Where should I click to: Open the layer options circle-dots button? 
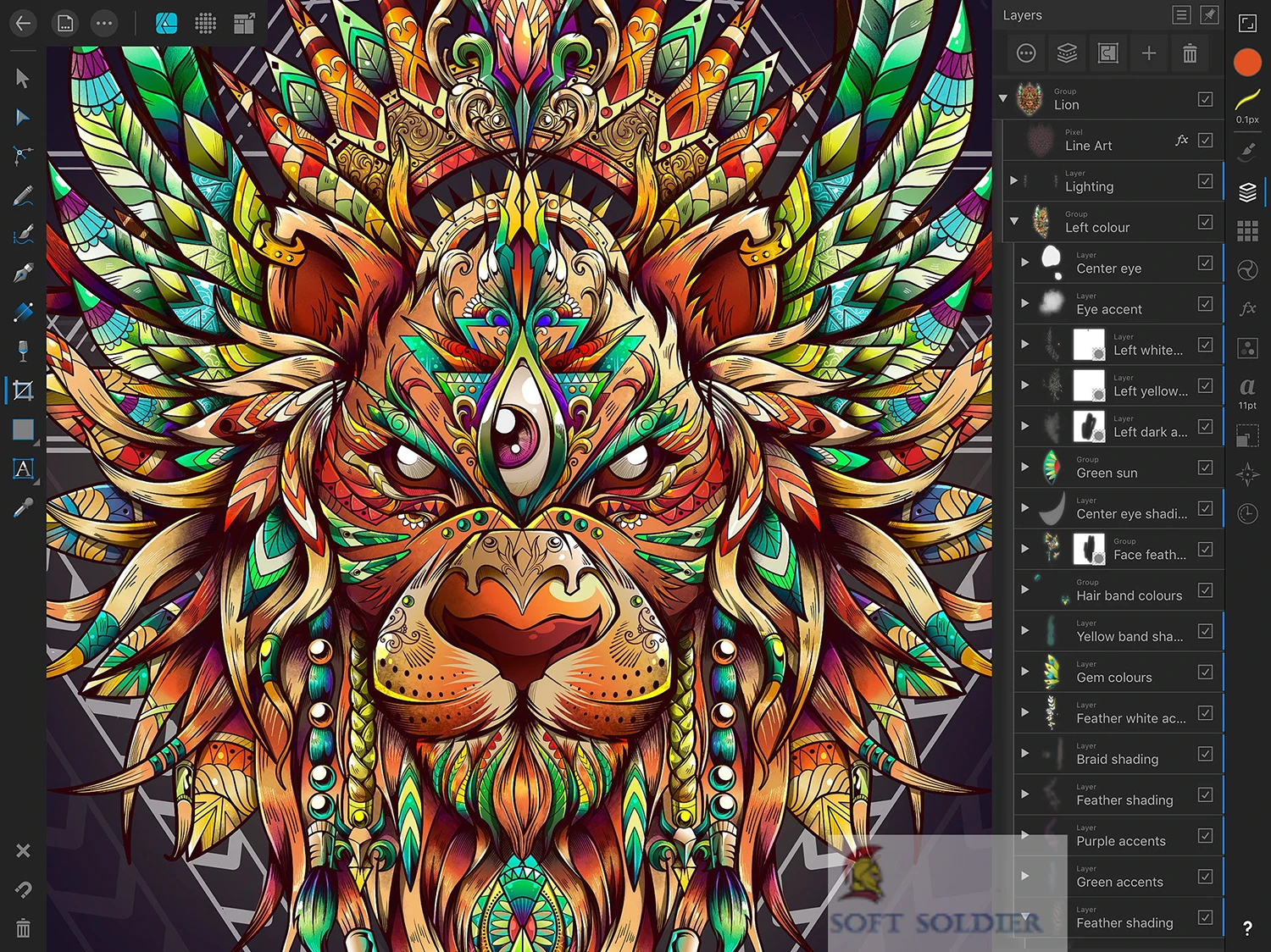[x=1026, y=54]
